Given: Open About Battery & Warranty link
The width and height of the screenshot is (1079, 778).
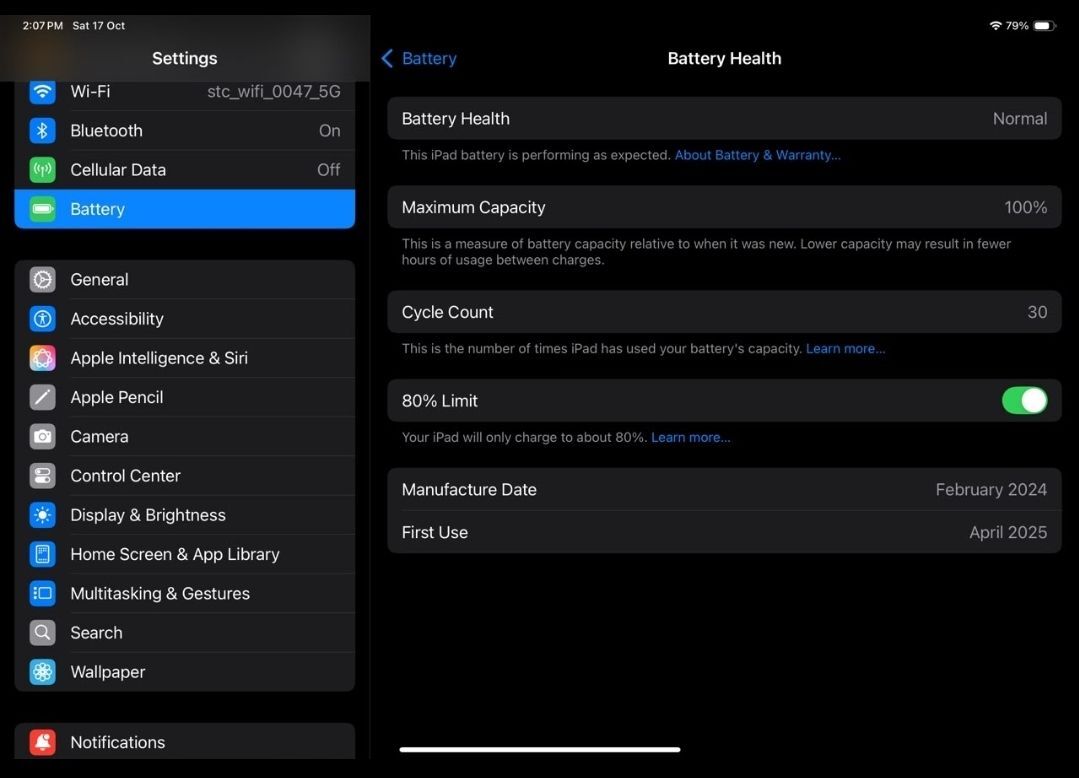Looking at the screenshot, I should (x=757, y=155).
